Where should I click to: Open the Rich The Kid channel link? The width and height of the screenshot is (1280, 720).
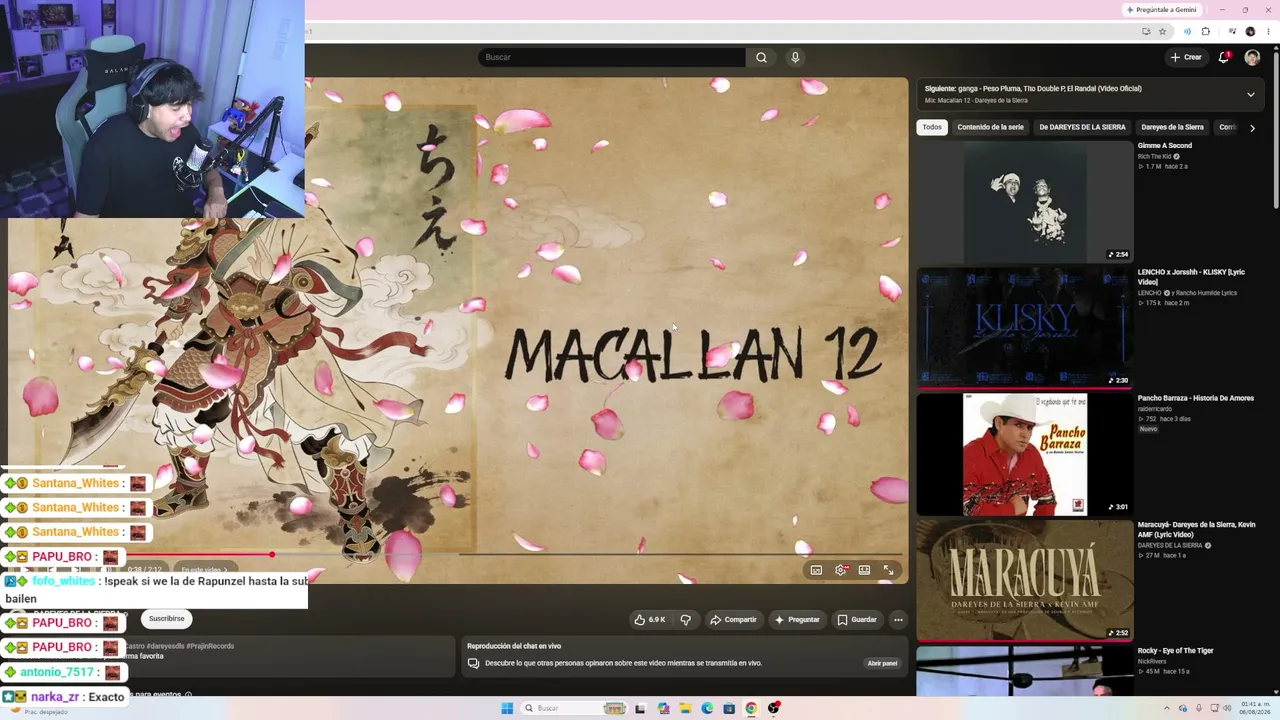[x=1155, y=157]
